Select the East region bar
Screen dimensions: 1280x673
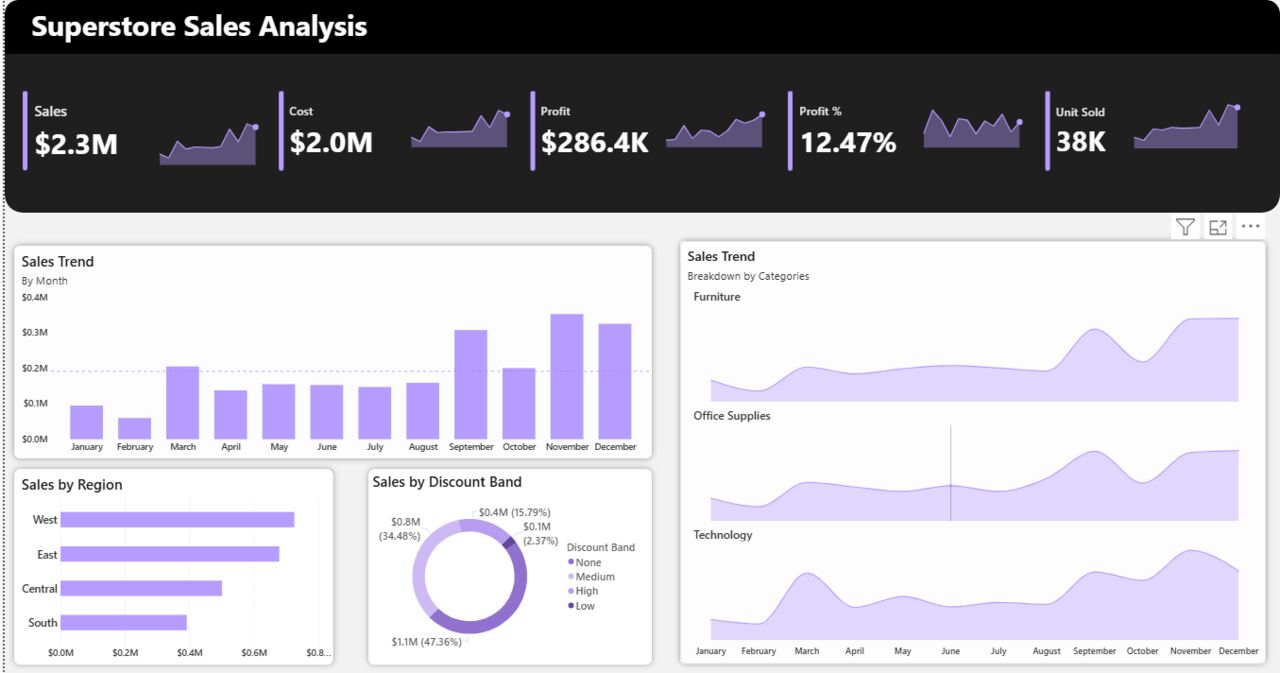[169, 554]
